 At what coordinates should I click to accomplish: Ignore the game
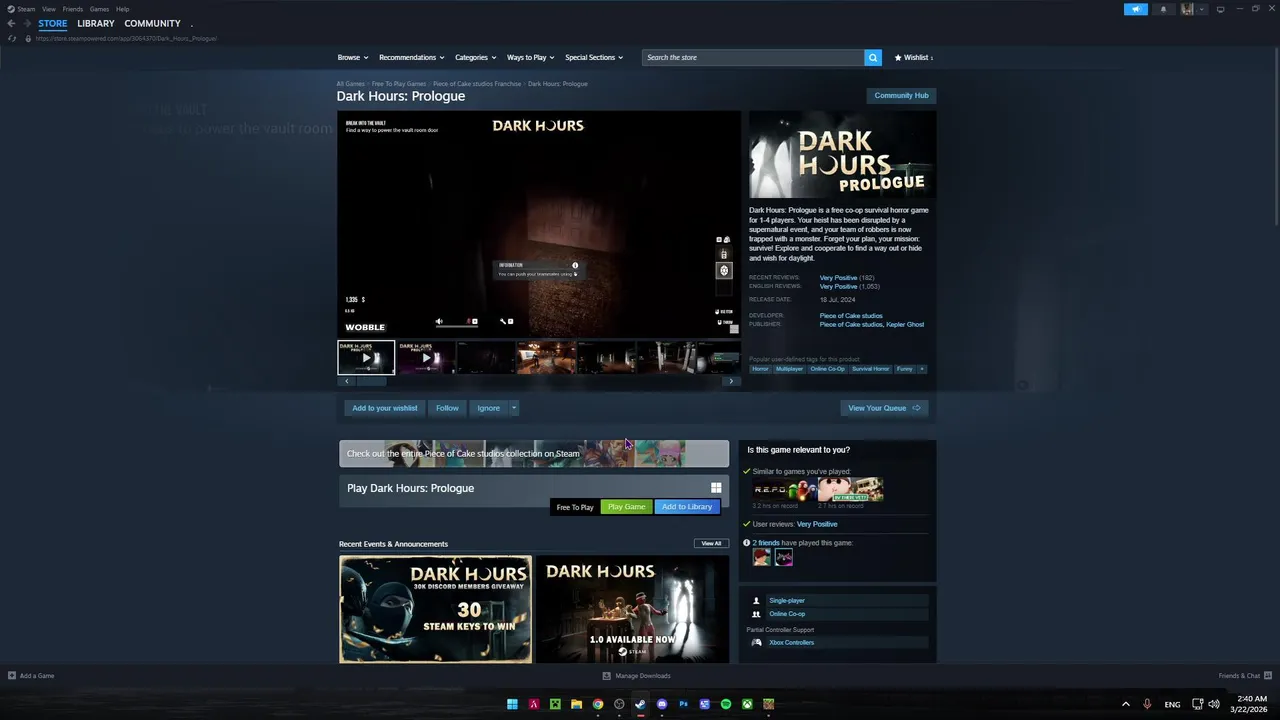(x=488, y=408)
